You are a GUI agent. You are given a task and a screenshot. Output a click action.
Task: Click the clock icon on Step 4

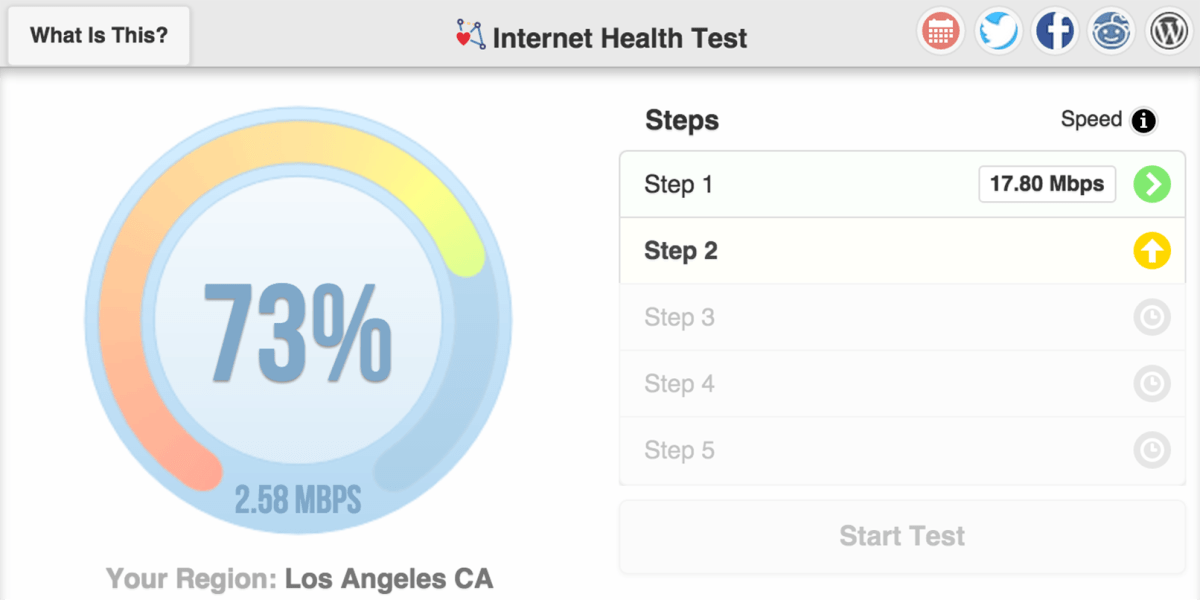pyautogui.click(x=1152, y=384)
